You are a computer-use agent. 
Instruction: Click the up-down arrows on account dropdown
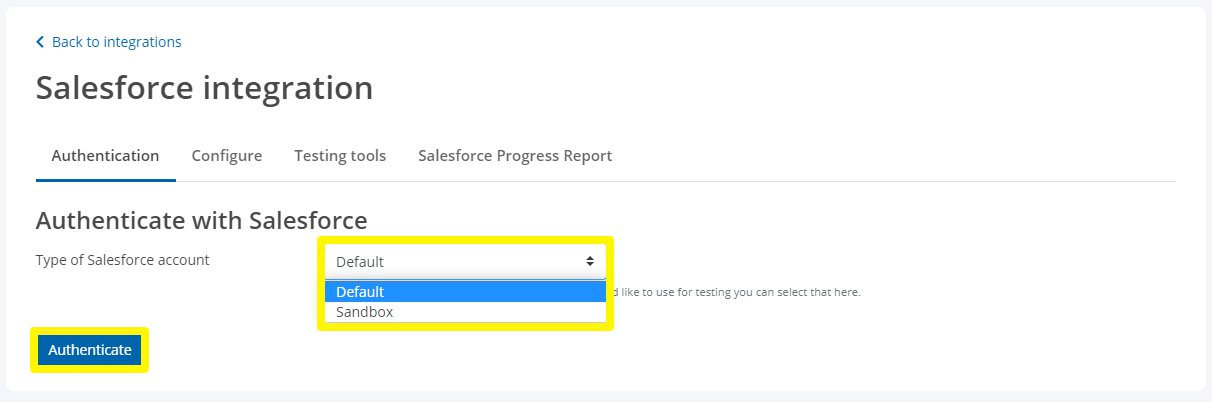(x=590, y=262)
